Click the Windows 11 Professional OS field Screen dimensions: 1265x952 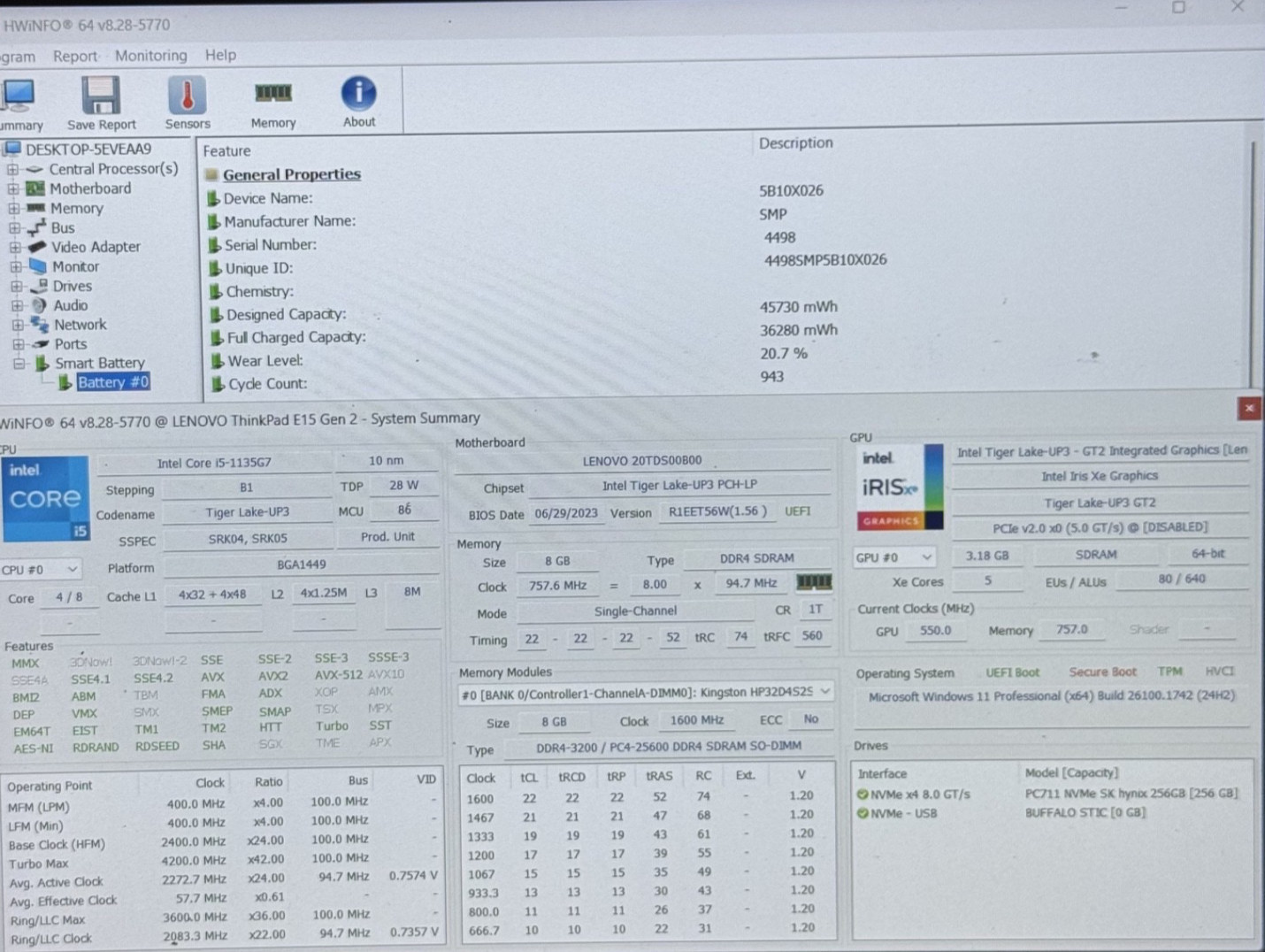click(x=1051, y=696)
